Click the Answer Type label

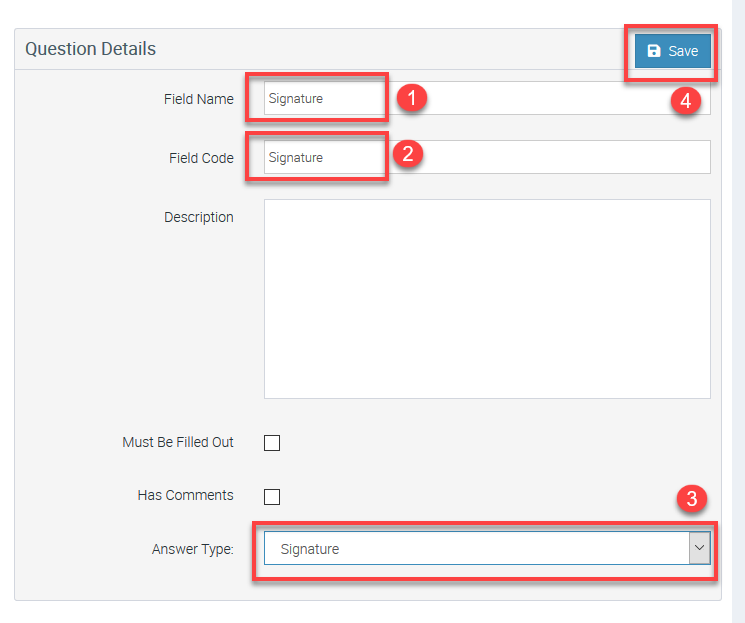click(x=192, y=549)
